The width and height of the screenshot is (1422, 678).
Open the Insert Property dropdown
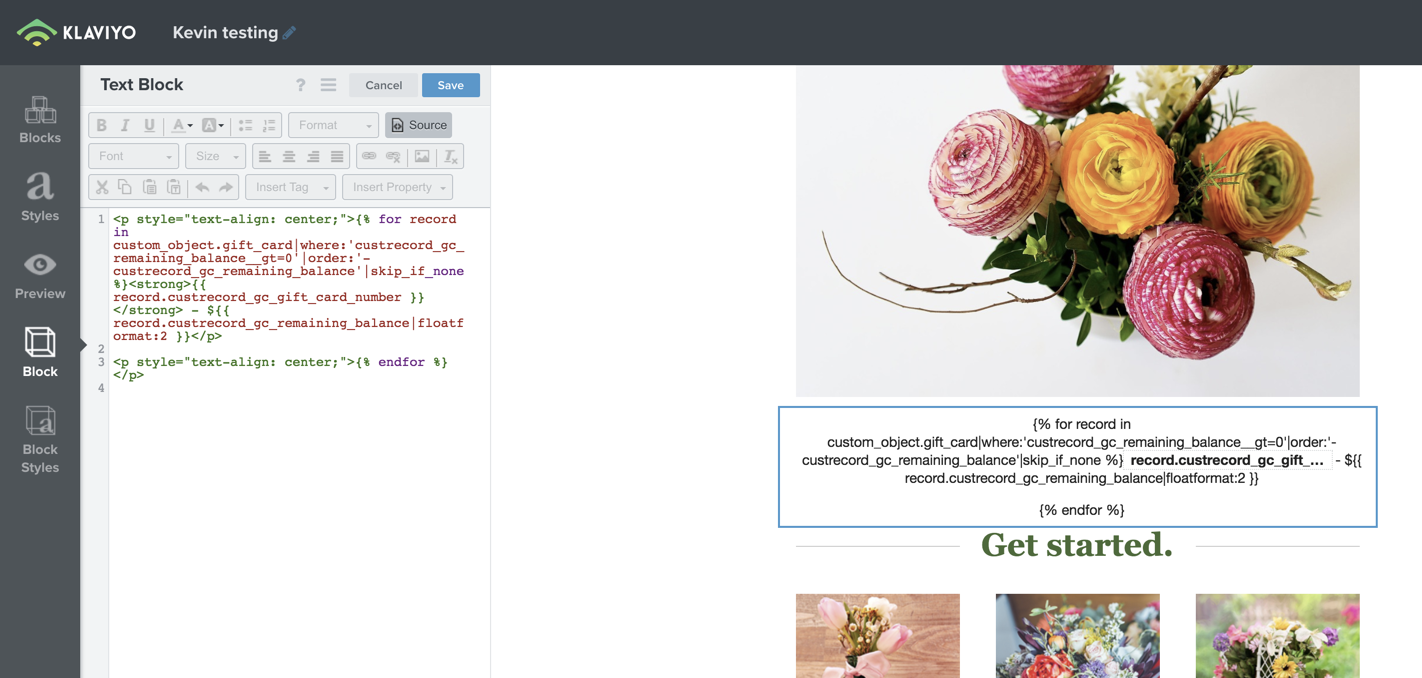397,187
